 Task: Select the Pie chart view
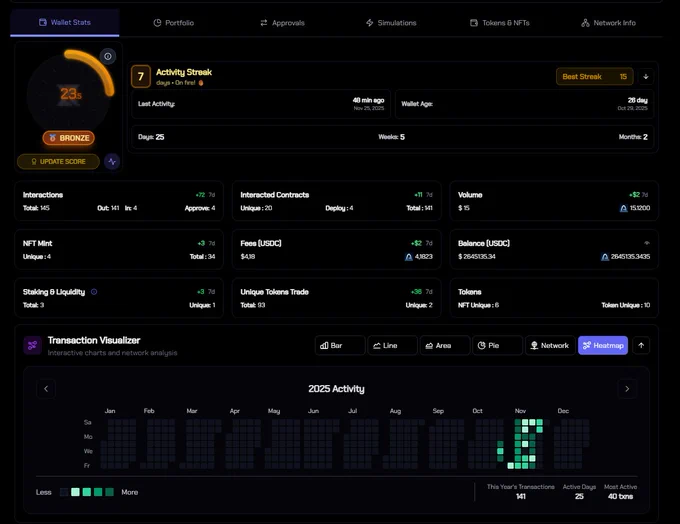point(497,345)
